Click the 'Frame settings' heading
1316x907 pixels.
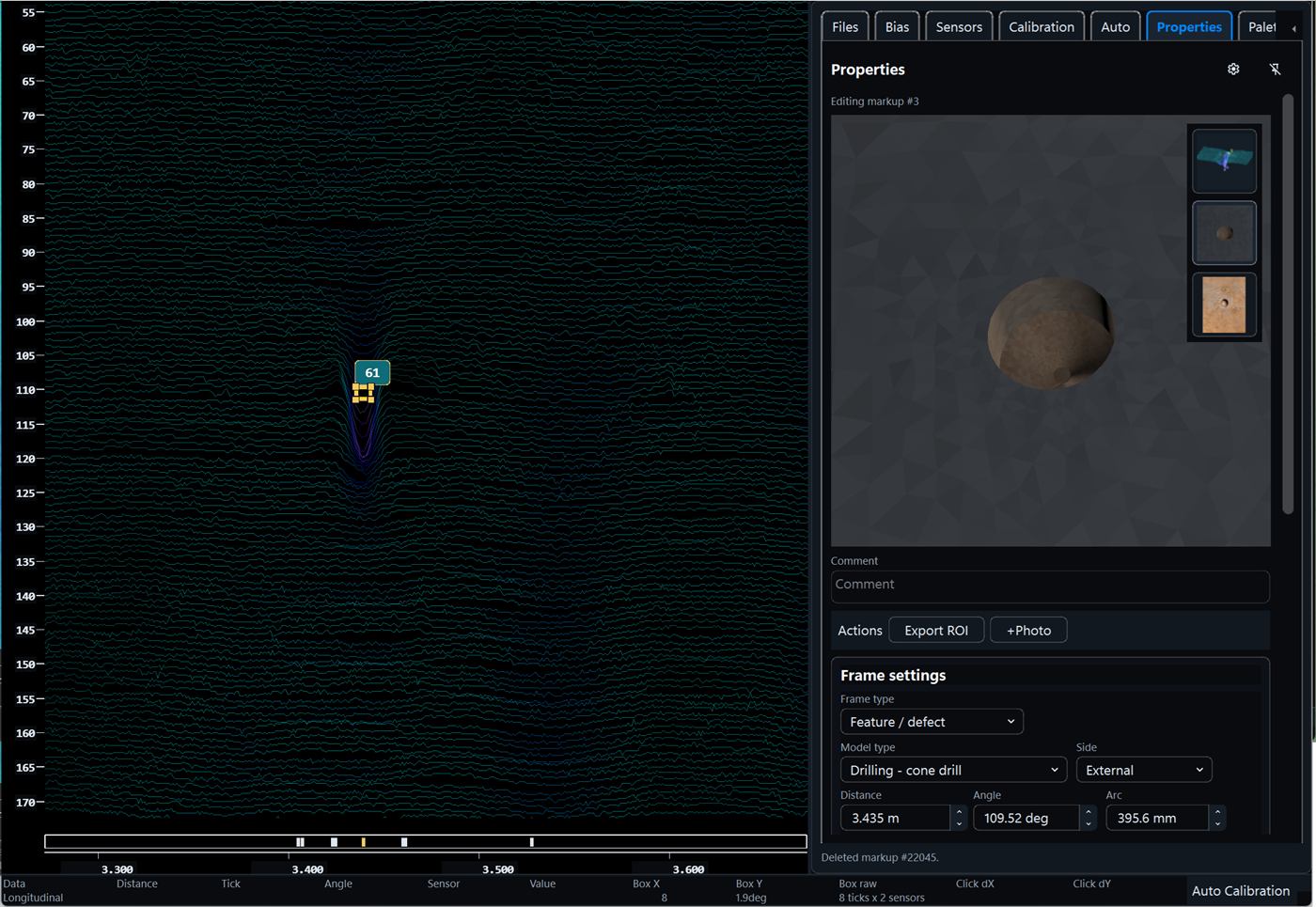coord(893,675)
